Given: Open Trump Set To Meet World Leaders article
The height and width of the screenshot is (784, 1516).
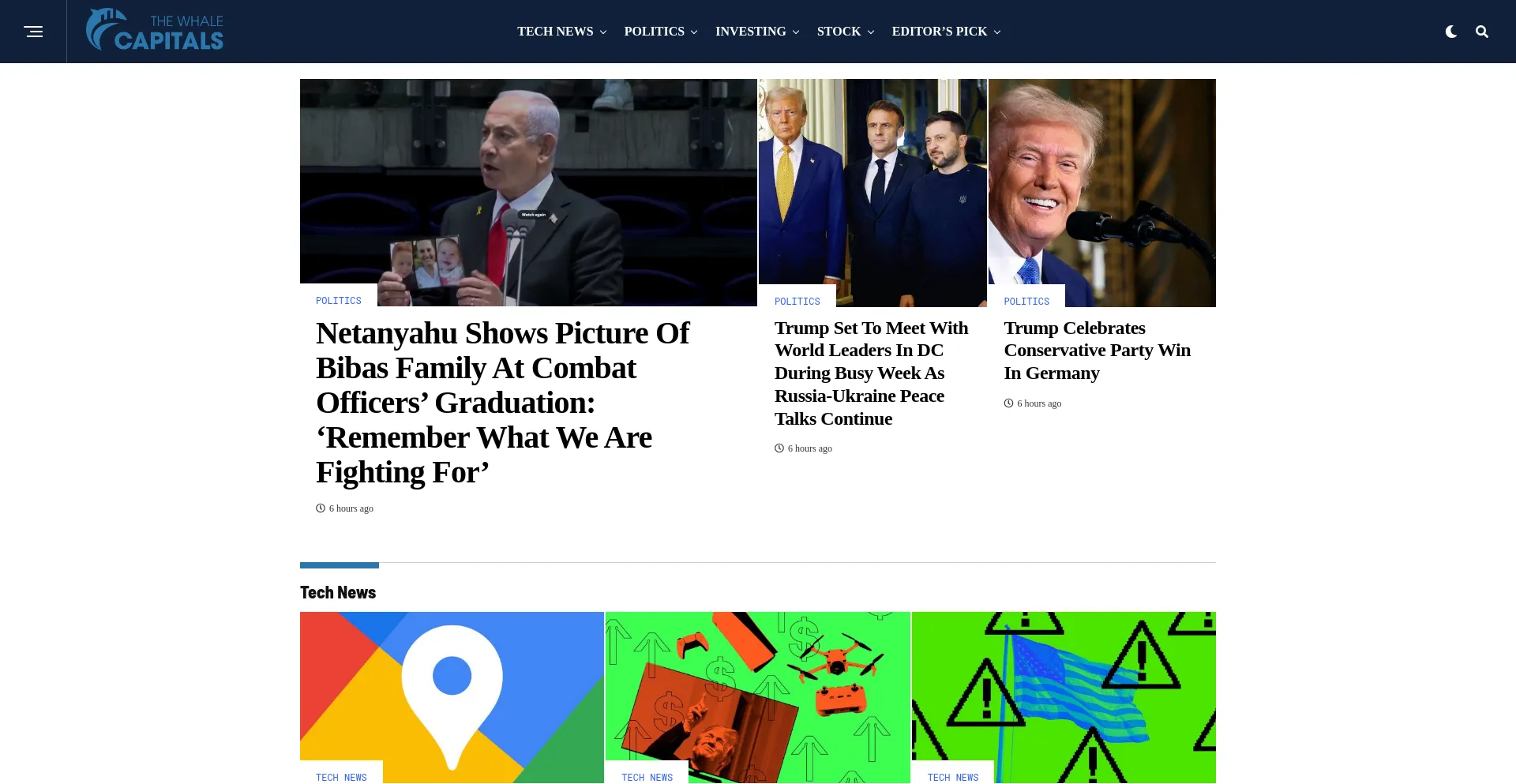Looking at the screenshot, I should [x=872, y=373].
